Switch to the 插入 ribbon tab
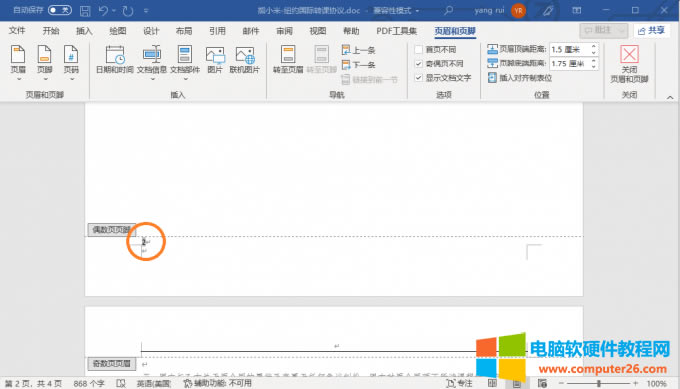 pos(84,31)
